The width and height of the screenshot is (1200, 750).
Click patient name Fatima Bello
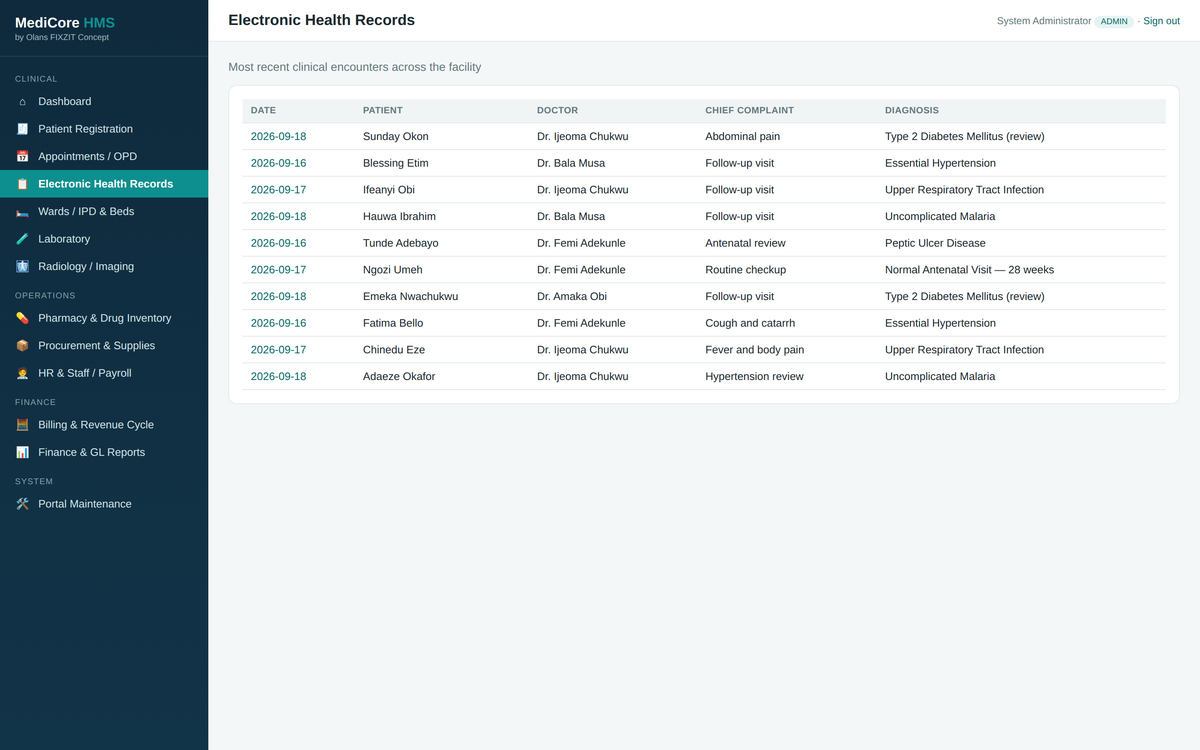pyautogui.click(x=393, y=323)
